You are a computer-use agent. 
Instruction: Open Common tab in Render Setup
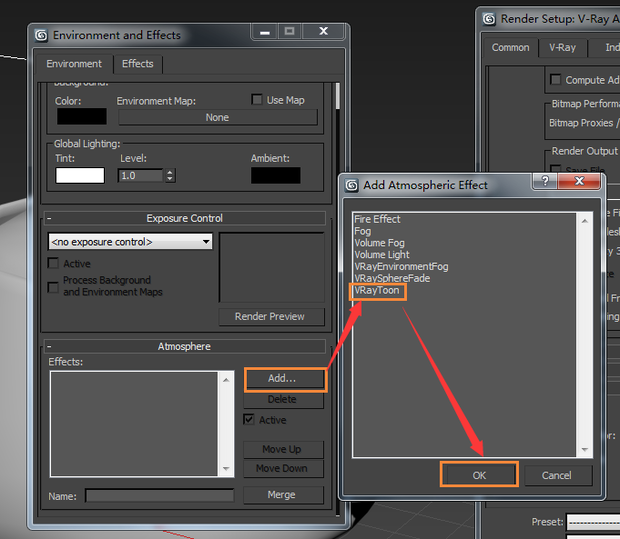tap(510, 47)
